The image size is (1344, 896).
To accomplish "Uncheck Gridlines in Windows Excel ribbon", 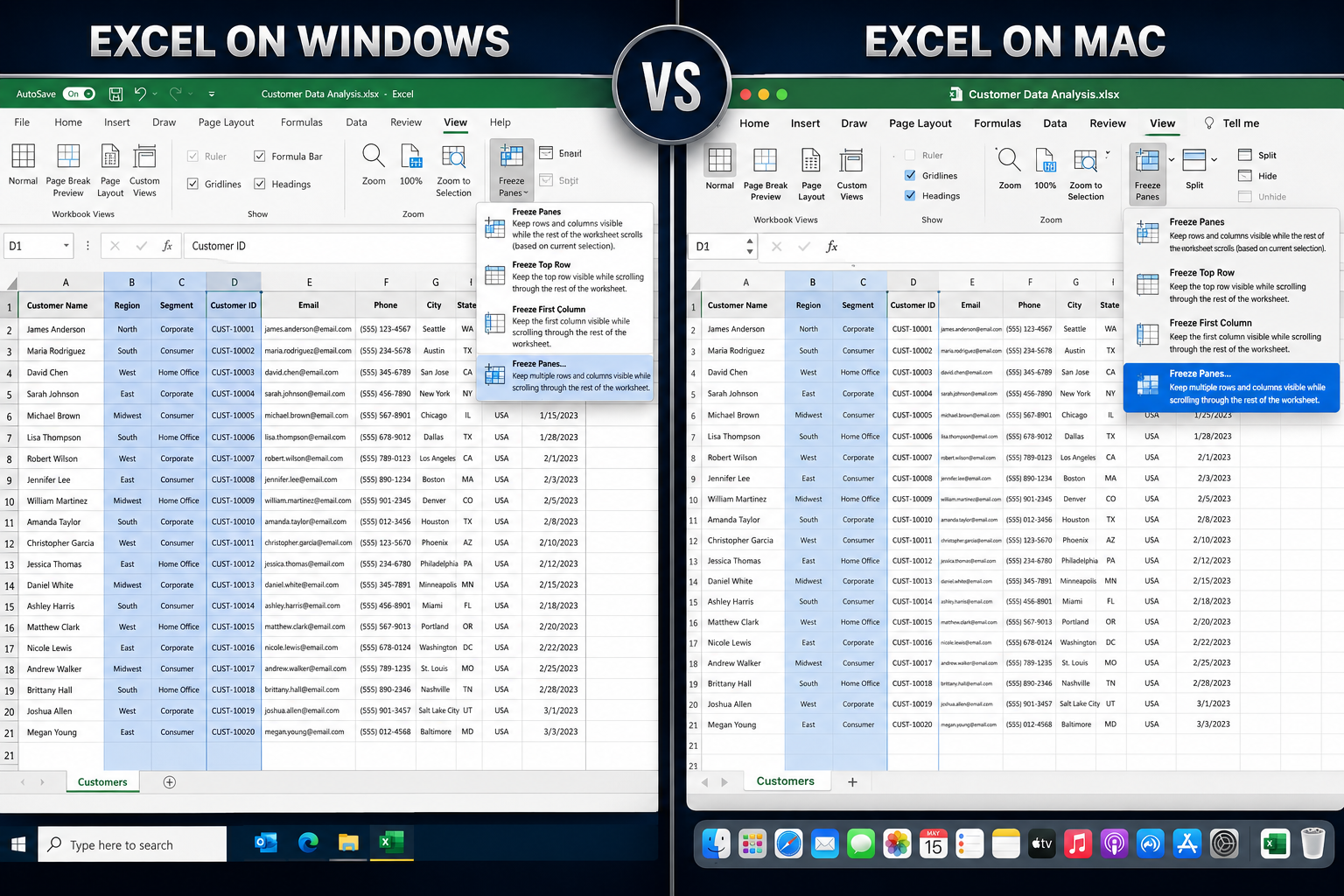I will click(192, 184).
